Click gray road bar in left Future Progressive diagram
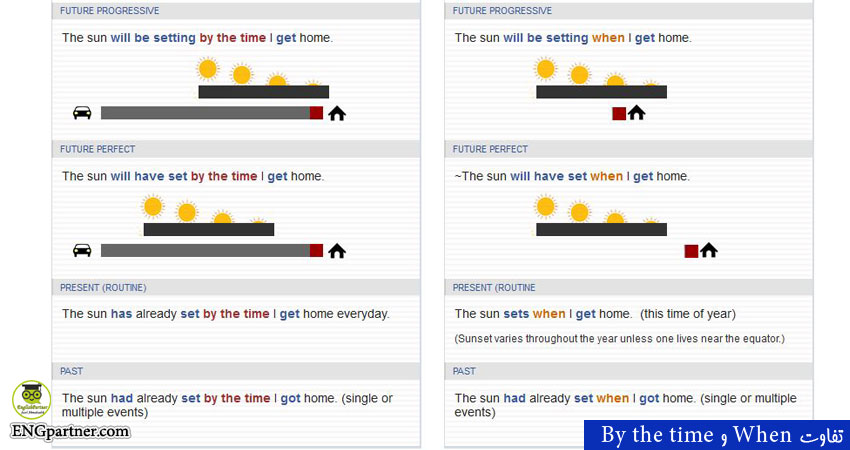 point(205,113)
